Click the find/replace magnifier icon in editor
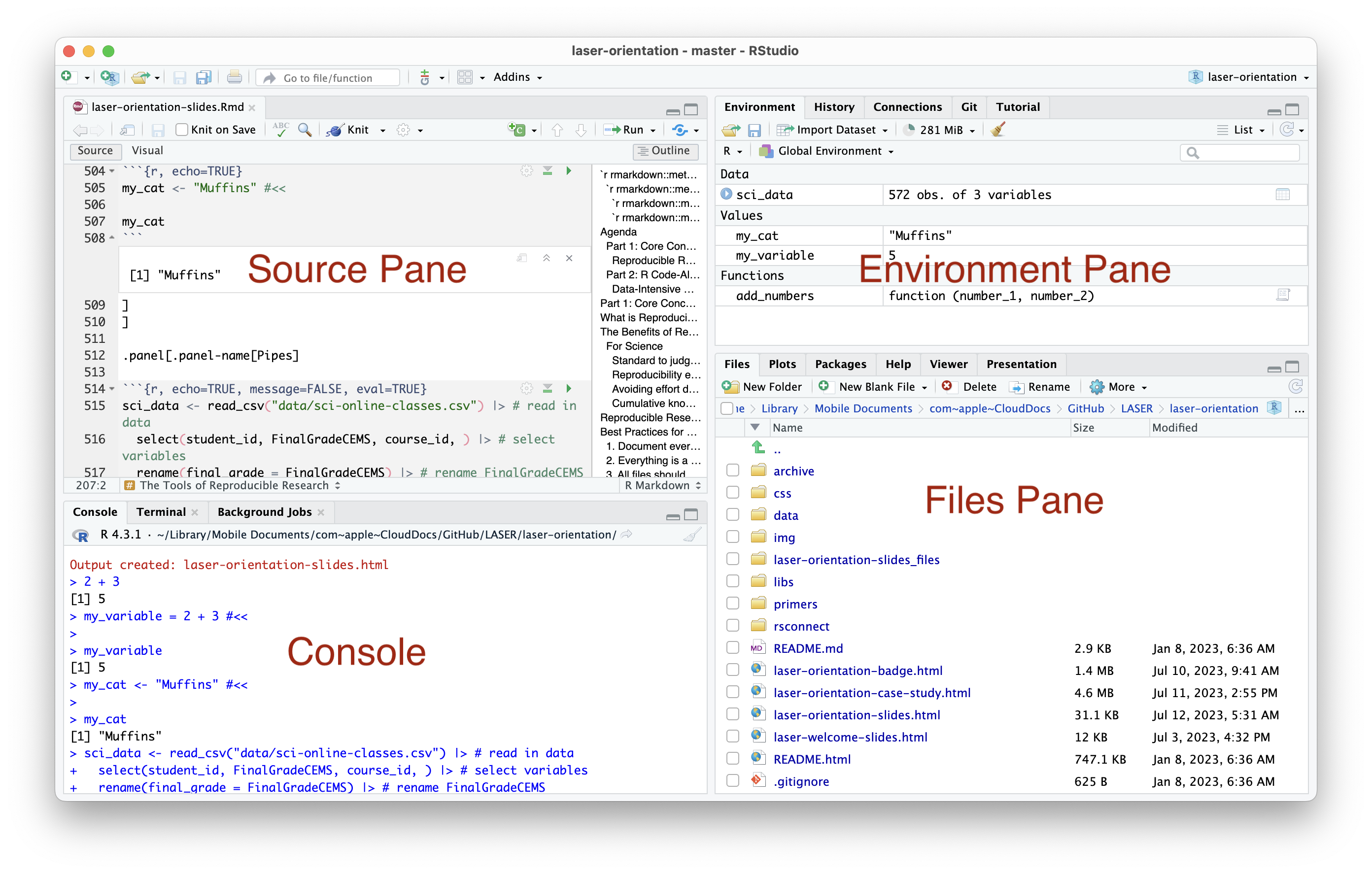Image resolution: width=1372 pixels, height=874 pixels. pyautogui.click(x=305, y=130)
